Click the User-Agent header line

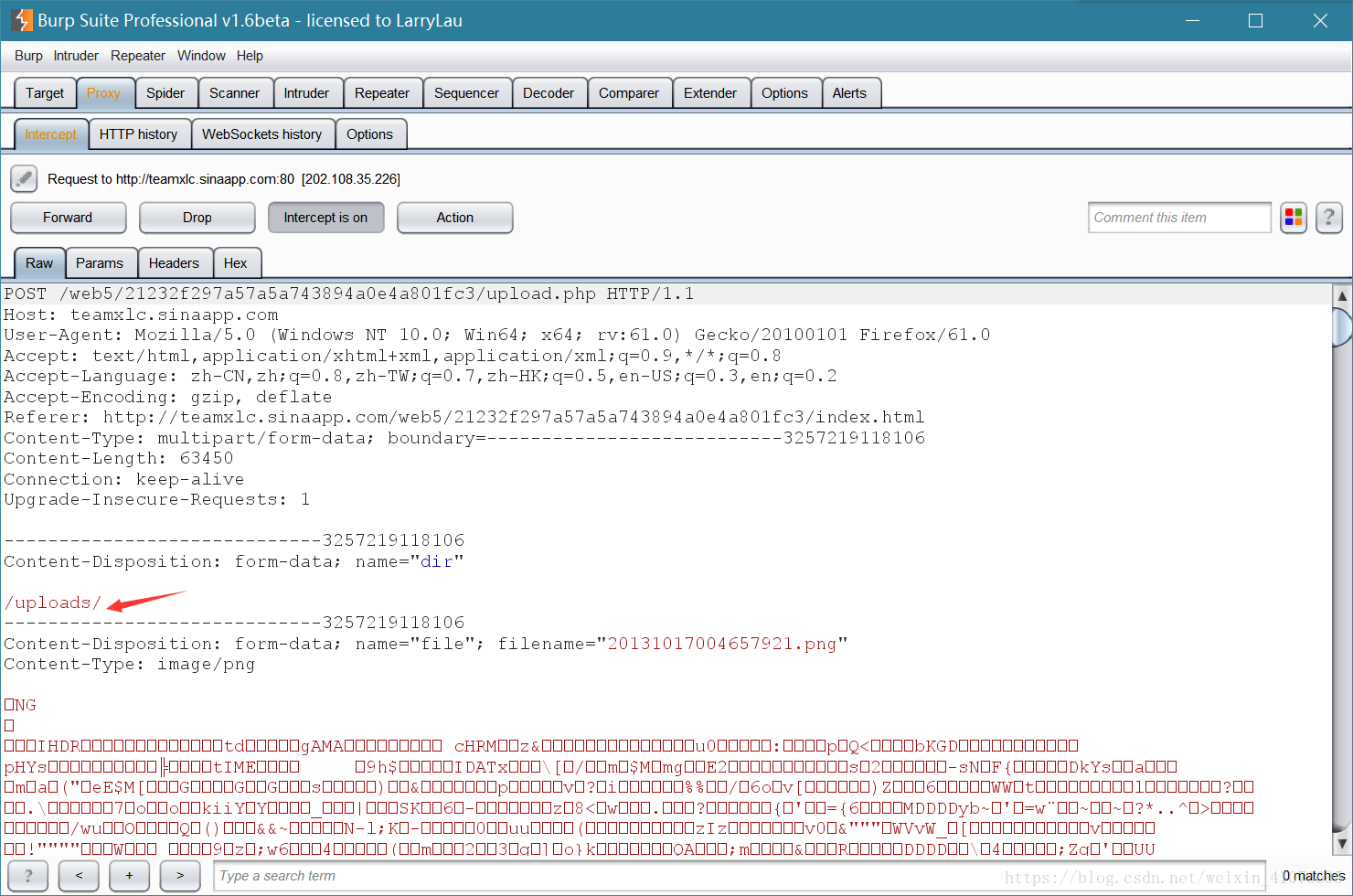(x=497, y=335)
